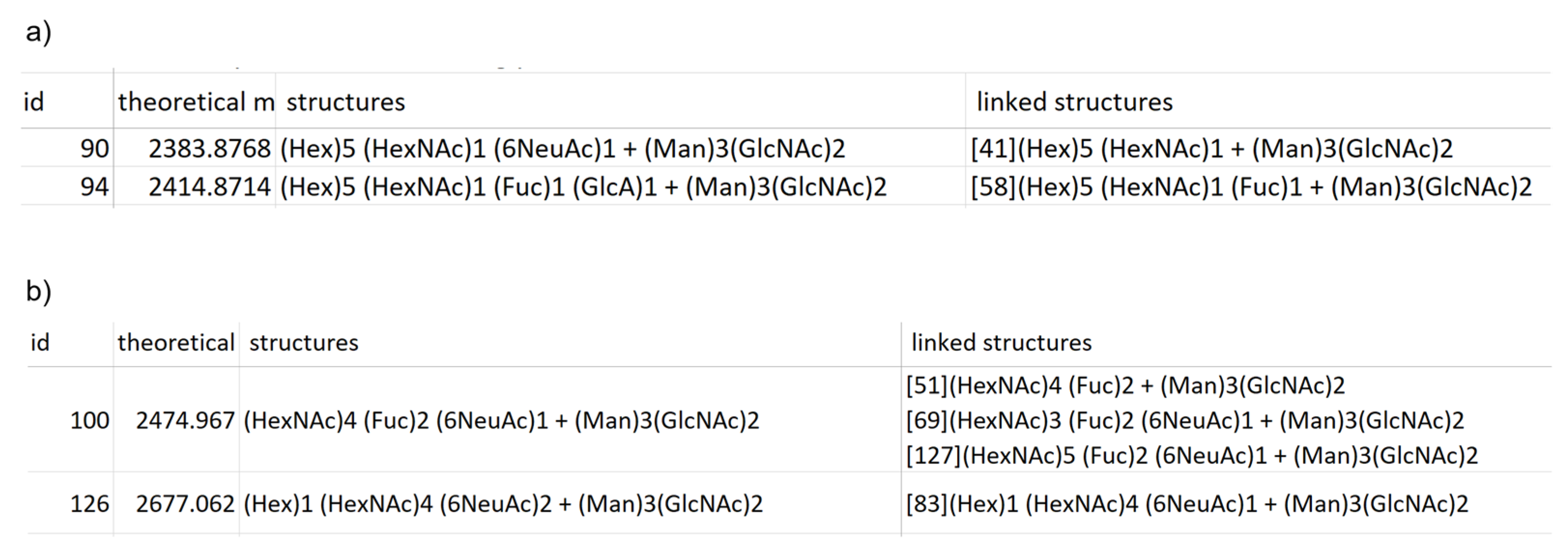Select linked structure starting with [83]
The height and width of the screenshot is (551, 1568).
[1187, 504]
